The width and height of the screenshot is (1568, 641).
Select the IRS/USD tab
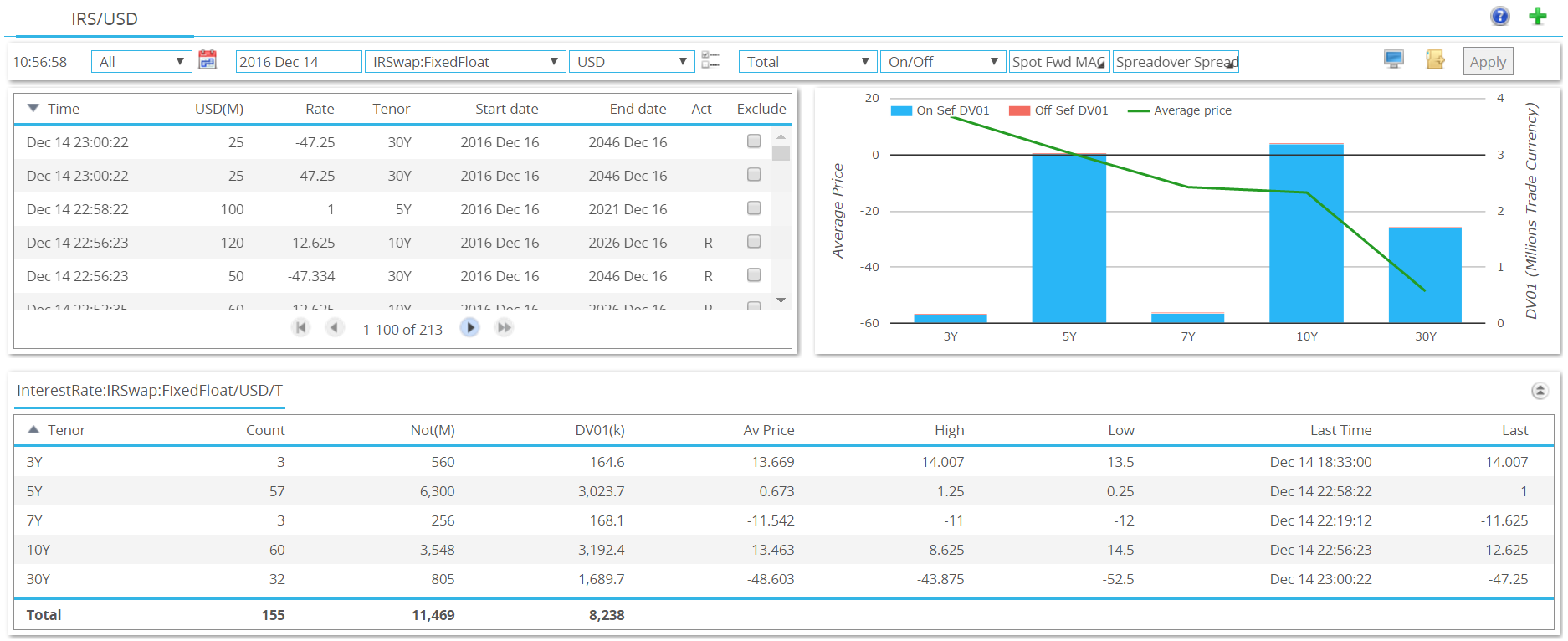click(x=105, y=18)
